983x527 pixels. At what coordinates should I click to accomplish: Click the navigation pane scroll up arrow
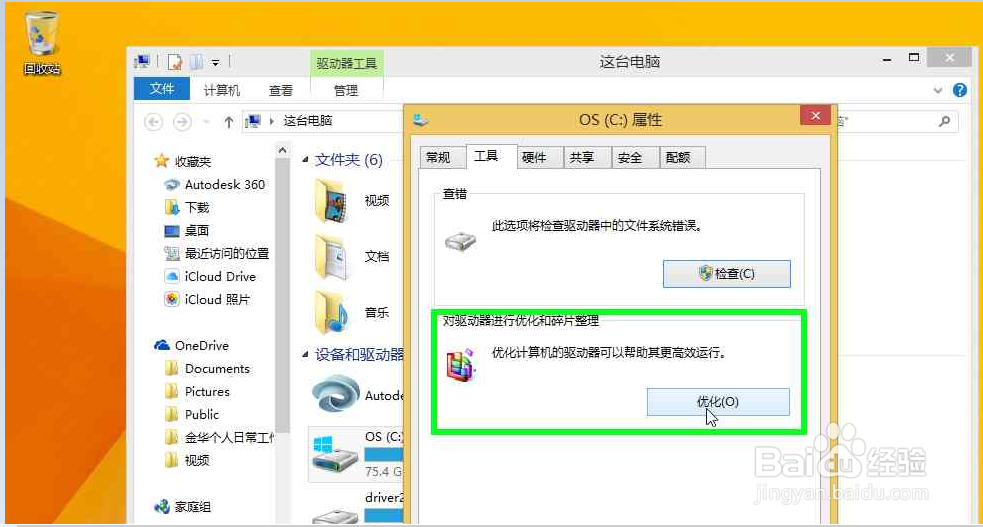point(282,150)
